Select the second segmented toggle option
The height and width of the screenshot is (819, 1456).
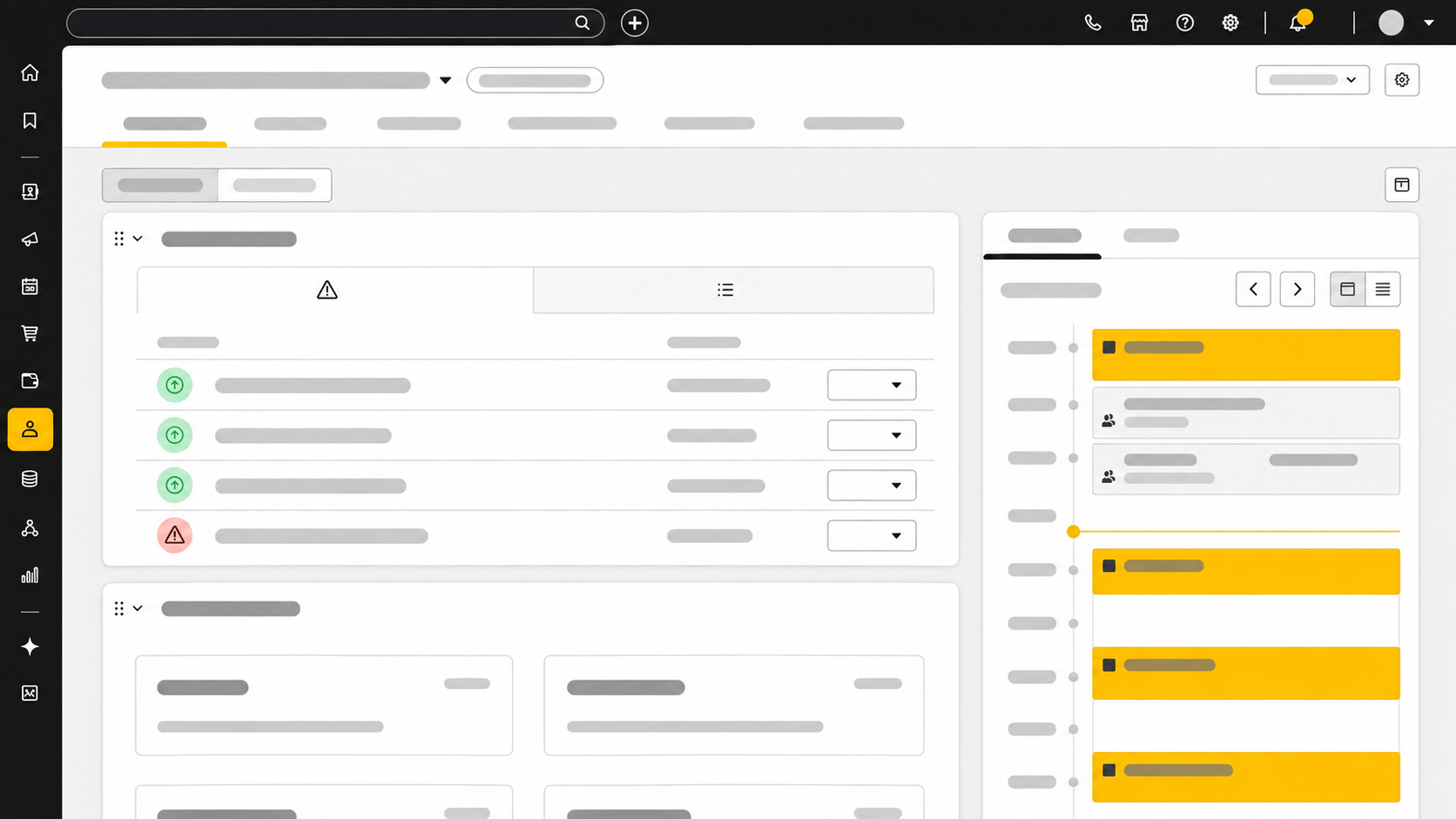[274, 185]
